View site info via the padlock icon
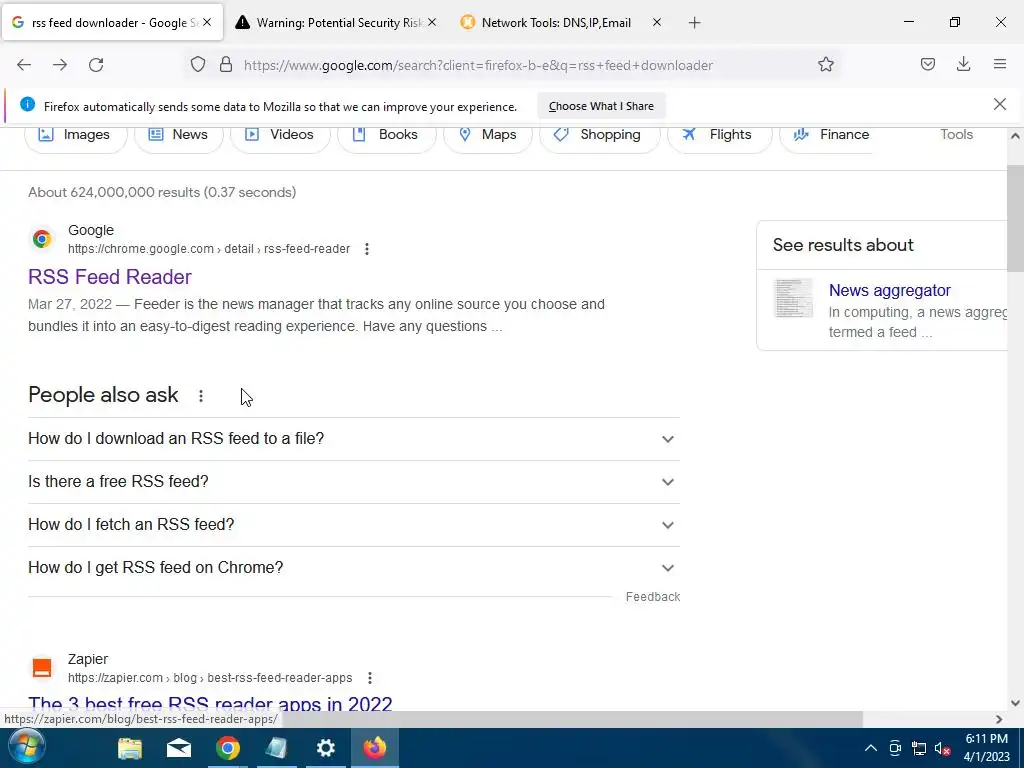The width and height of the screenshot is (1024, 768). 226,65
